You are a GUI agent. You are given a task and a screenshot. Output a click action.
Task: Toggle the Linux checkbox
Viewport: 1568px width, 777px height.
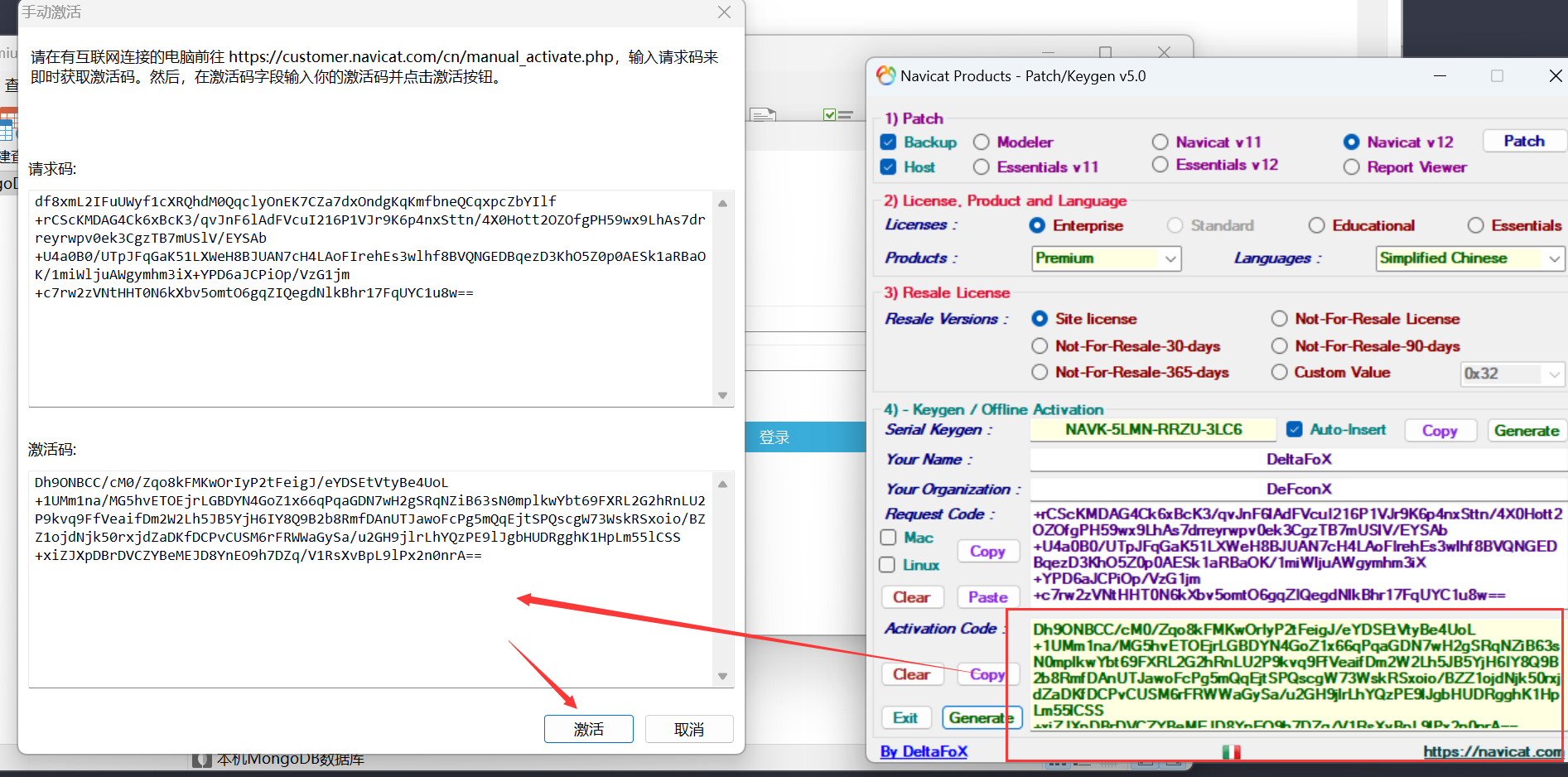tap(887, 564)
